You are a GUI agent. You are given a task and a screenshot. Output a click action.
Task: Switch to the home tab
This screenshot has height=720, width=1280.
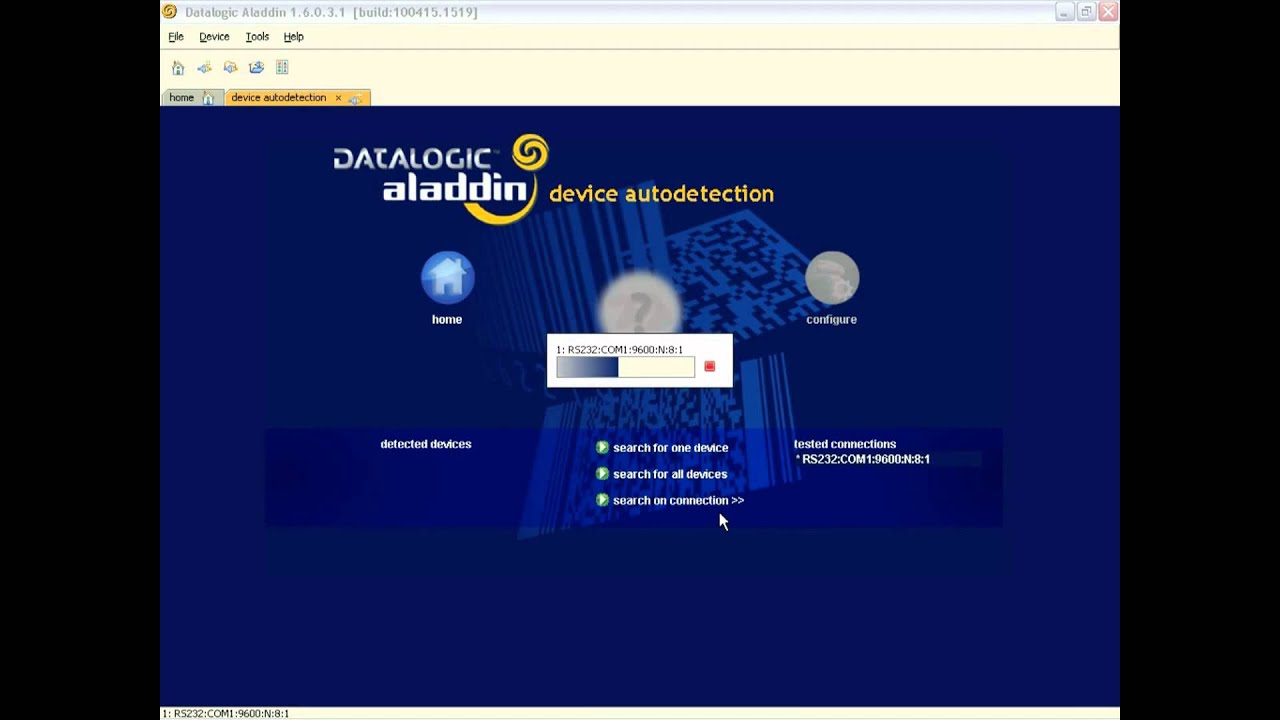tap(191, 98)
